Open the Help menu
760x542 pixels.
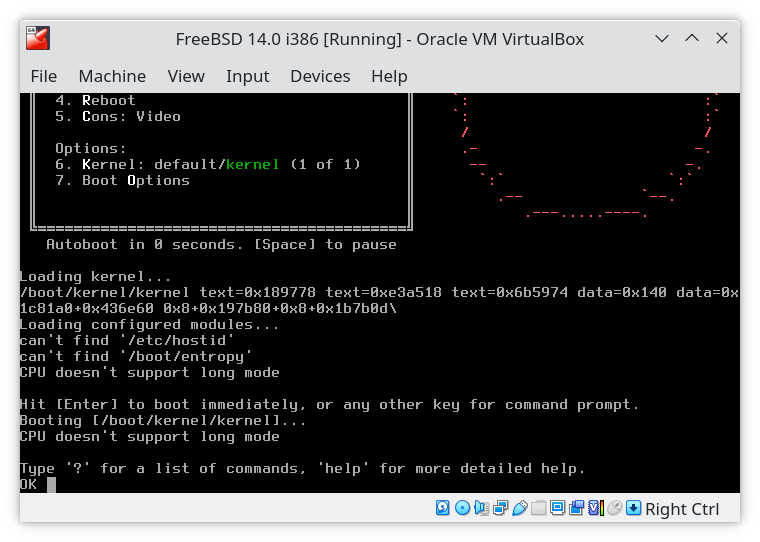pos(389,76)
